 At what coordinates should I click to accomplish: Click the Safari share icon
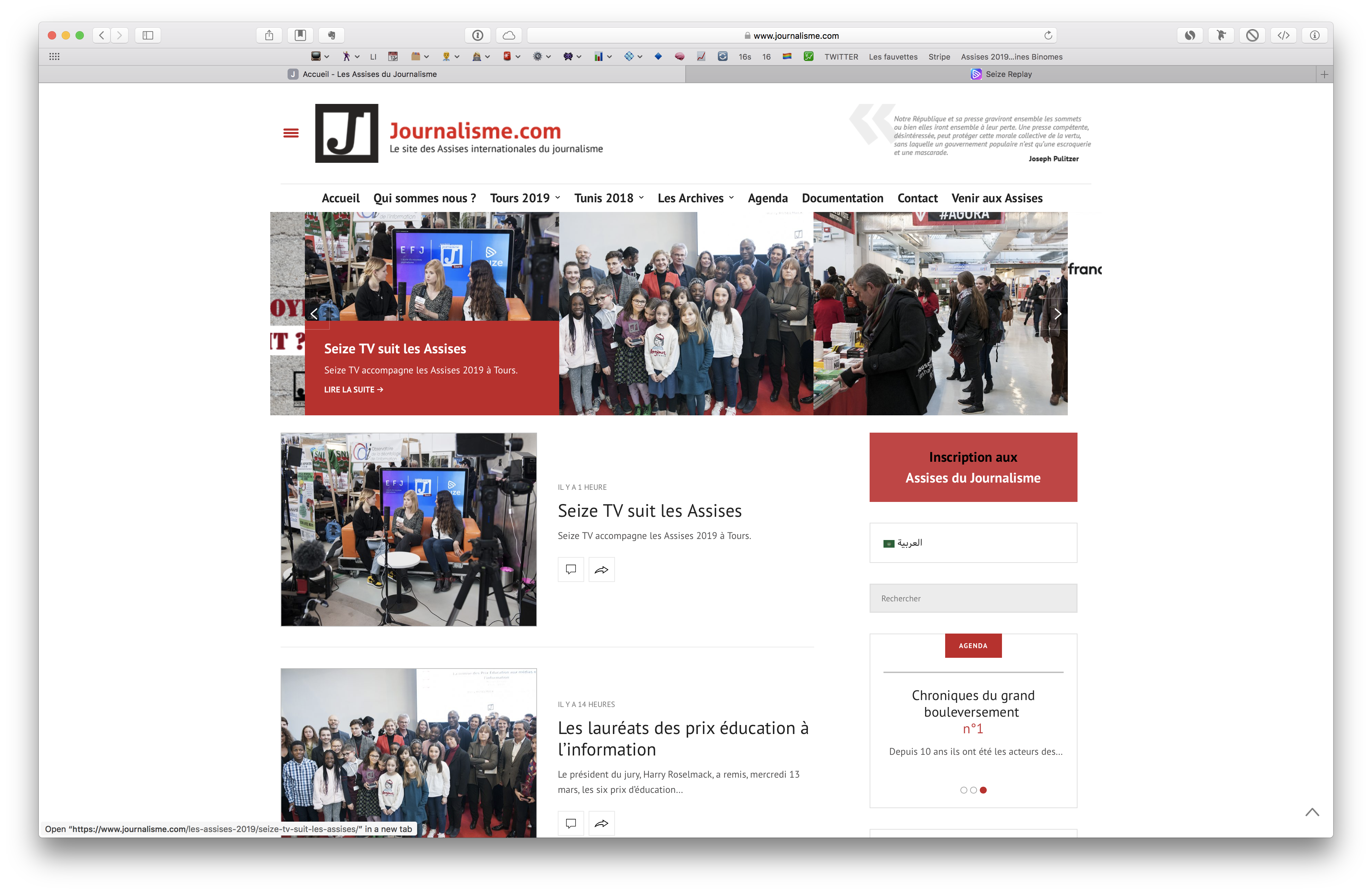click(x=269, y=36)
